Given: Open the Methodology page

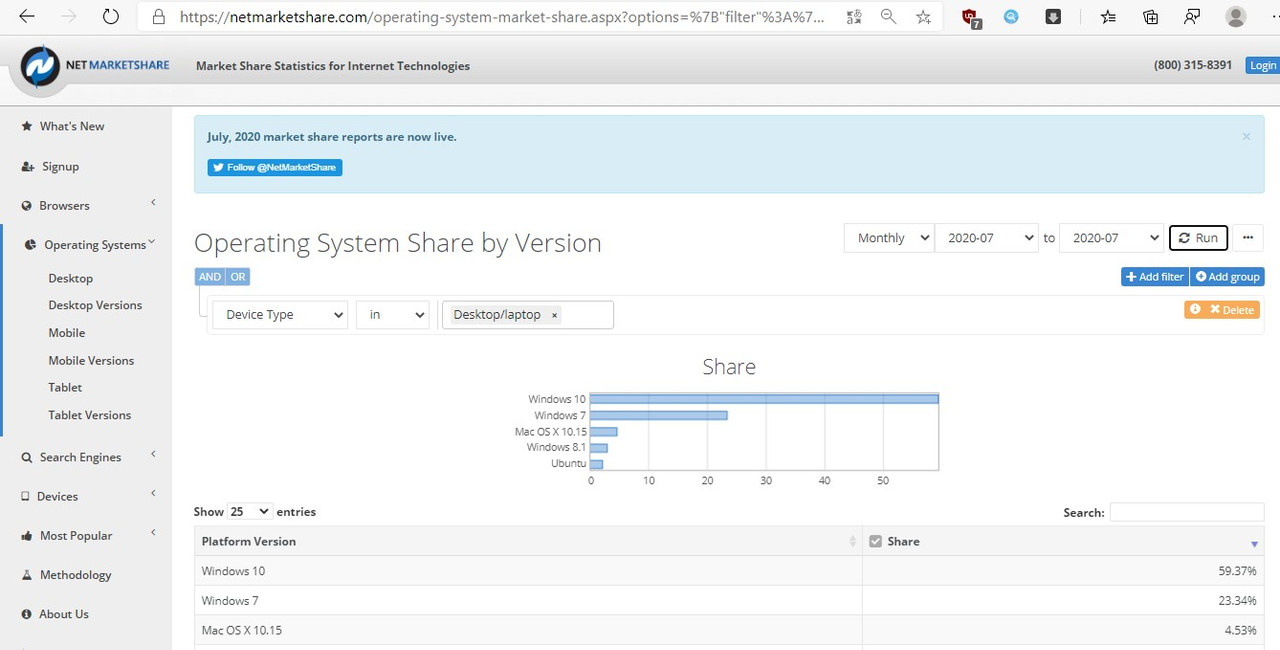Looking at the screenshot, I should (x=75, y=575).
